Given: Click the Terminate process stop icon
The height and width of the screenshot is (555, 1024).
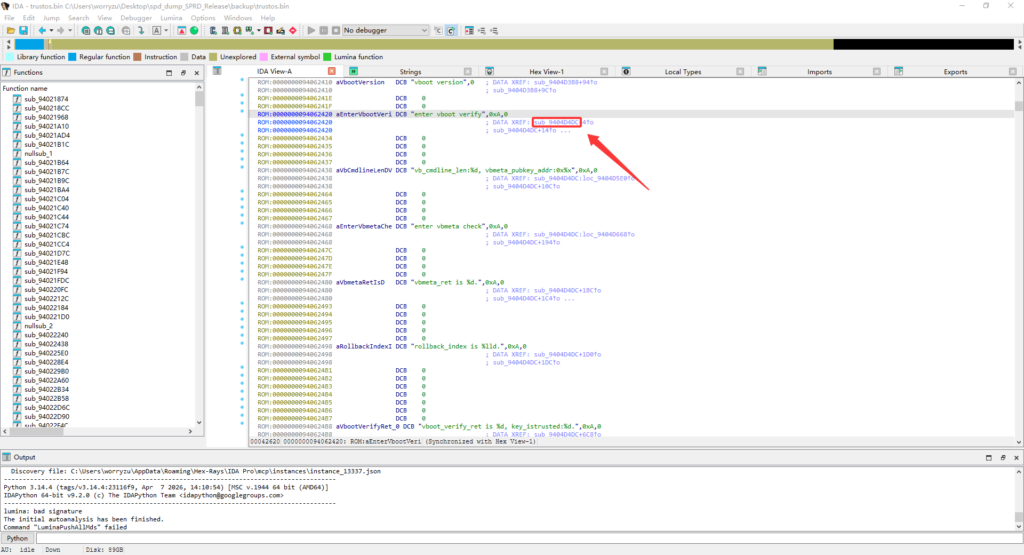Looking at the screenshot, I should pos(336,31).
